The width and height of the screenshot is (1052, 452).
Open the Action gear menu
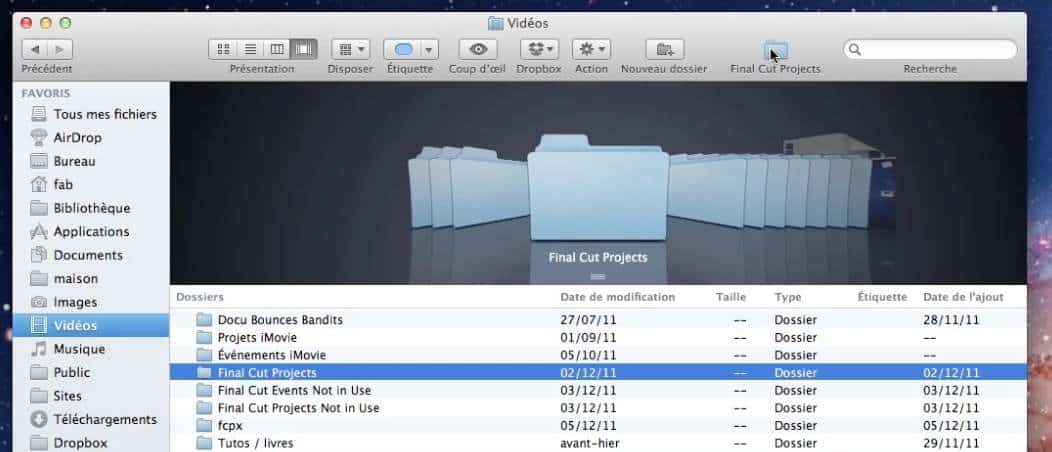pyautogui.click(x=591, y=49)
